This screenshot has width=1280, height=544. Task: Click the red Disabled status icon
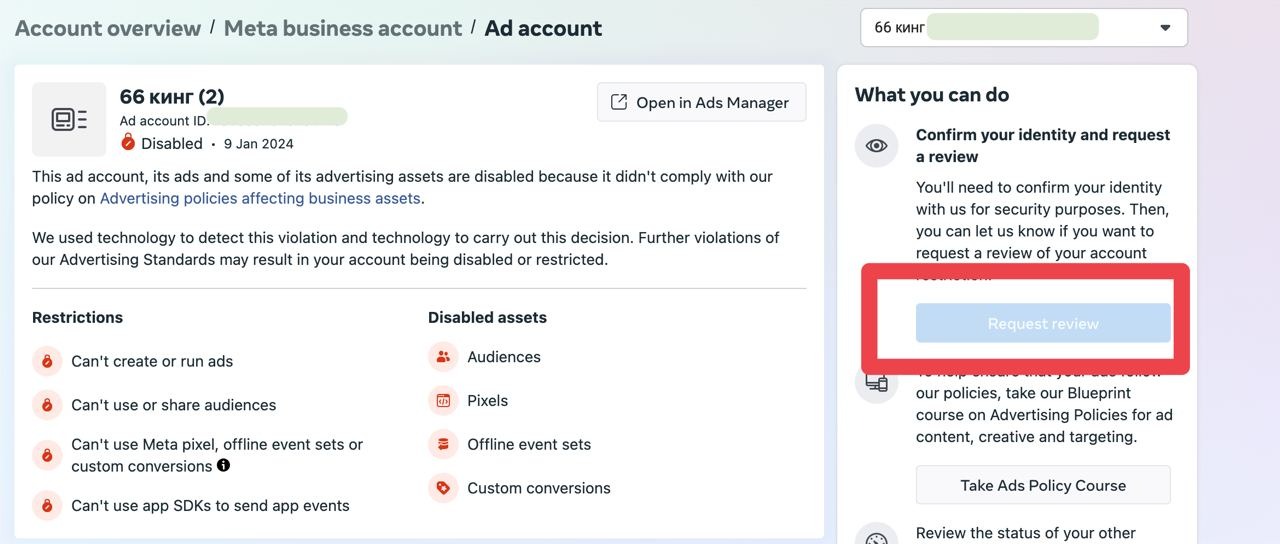(x=128, y=143)
